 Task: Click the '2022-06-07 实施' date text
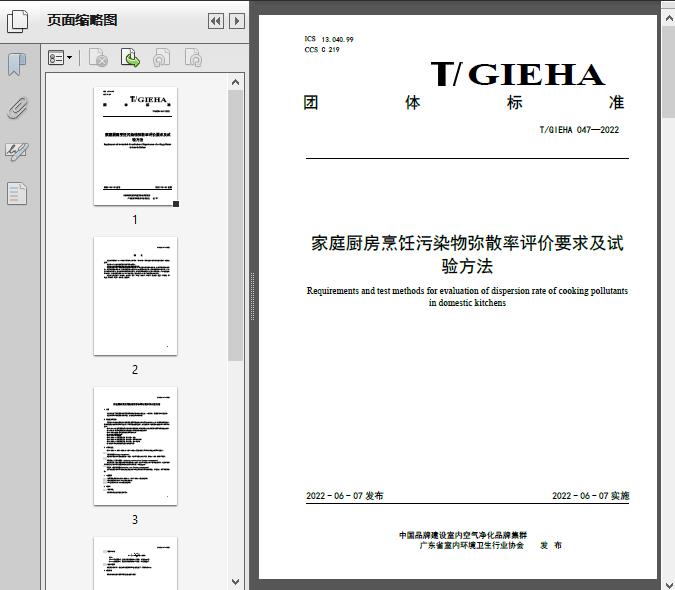591,496
